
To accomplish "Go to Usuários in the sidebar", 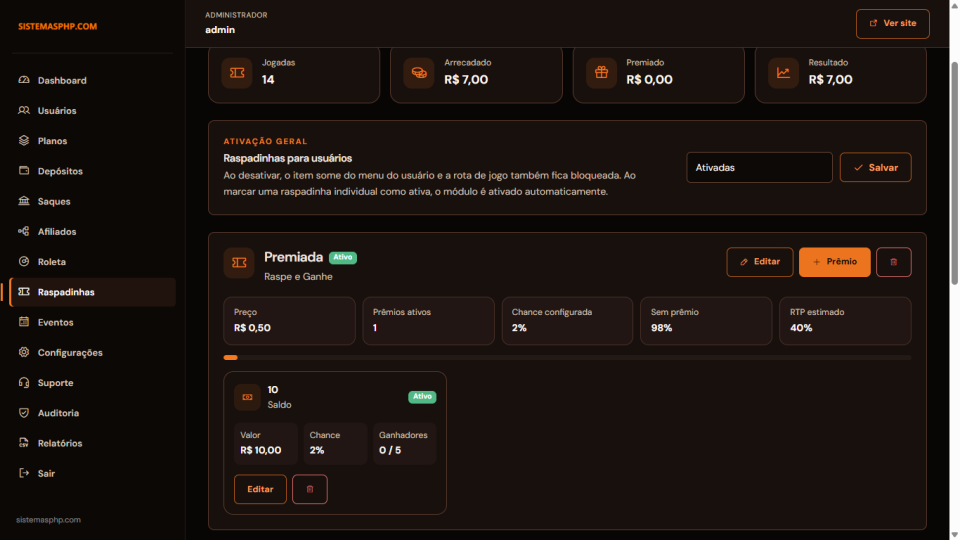I will click(92, 111).
